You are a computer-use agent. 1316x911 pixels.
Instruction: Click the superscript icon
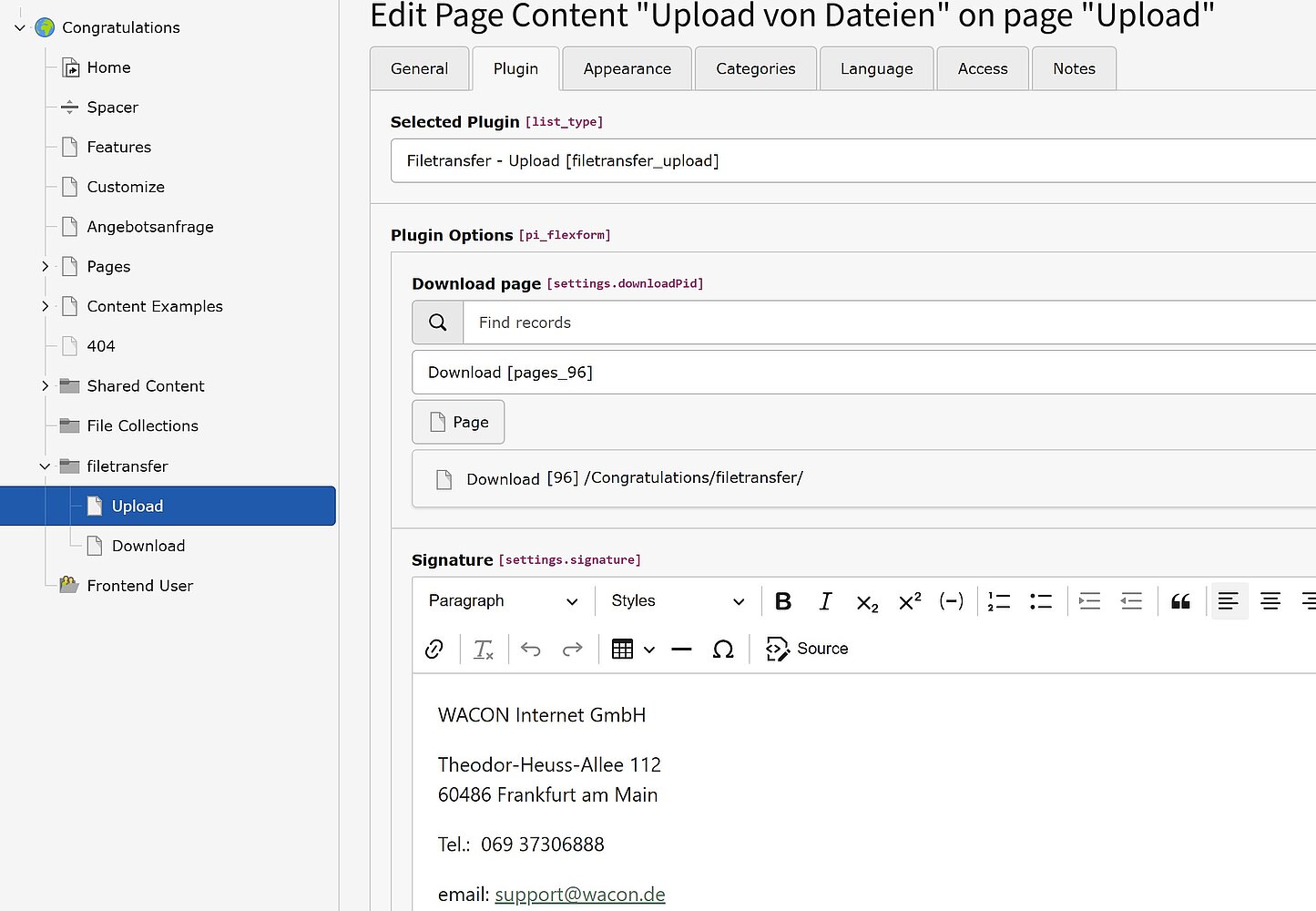pyautogui.click(x=909, y=601)
